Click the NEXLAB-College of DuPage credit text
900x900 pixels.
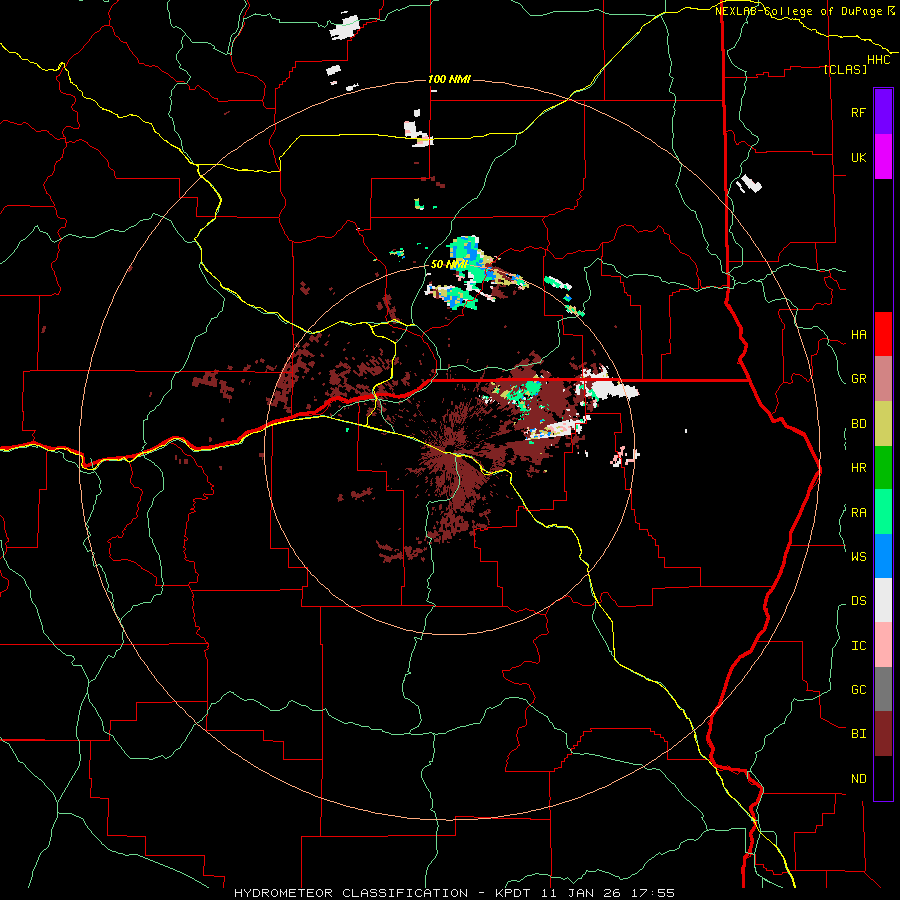tap(804, 11)
